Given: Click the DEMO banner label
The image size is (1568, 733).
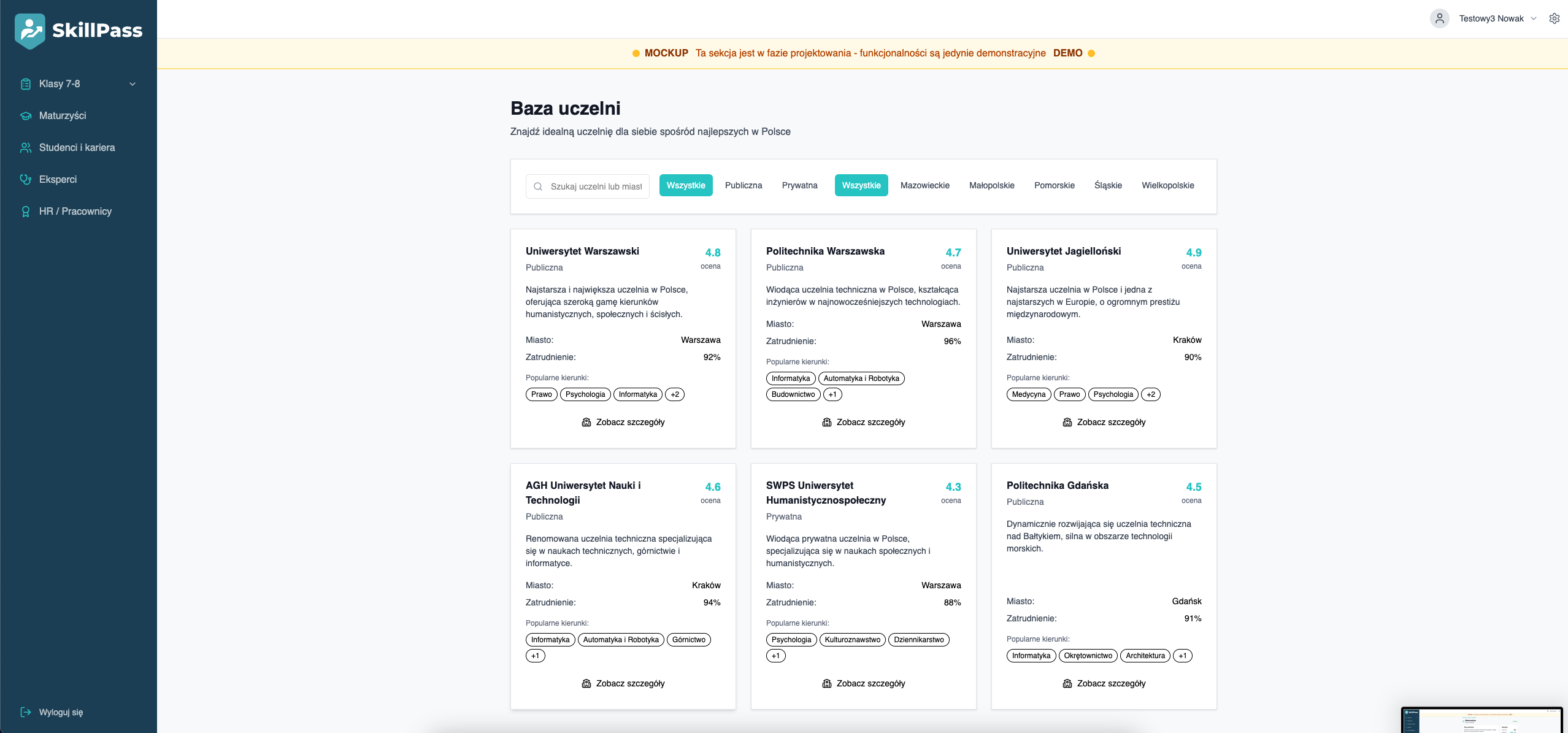Looking at the screenshot, I should (x=1067, y=53).
